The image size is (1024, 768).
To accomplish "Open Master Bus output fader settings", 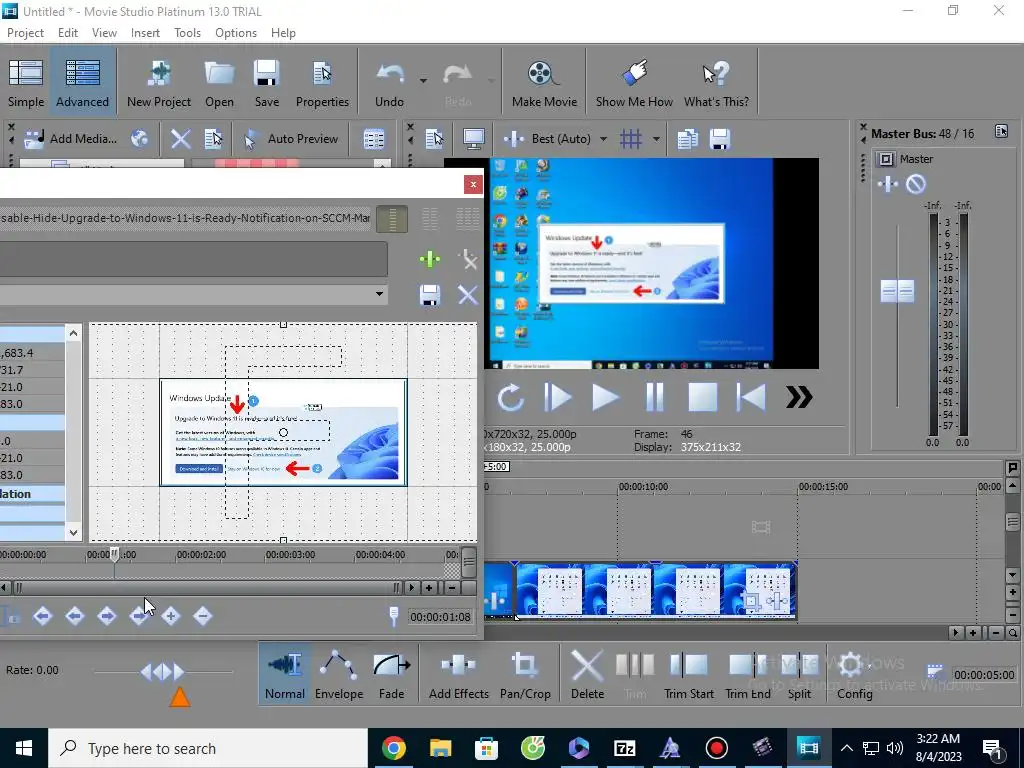I will (887, 159).
